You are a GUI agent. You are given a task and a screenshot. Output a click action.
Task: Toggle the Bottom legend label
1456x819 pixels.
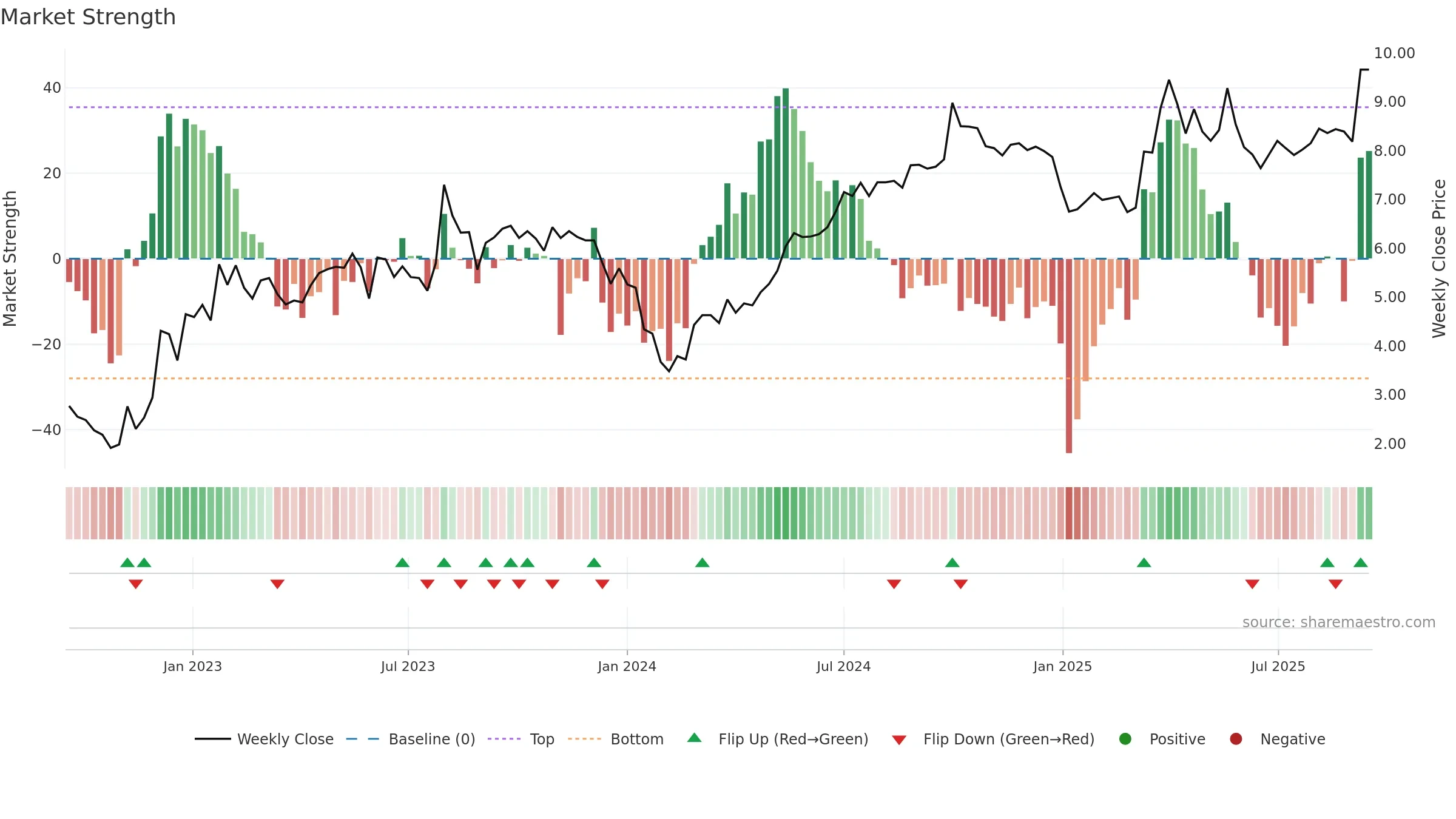click(637, 740)
